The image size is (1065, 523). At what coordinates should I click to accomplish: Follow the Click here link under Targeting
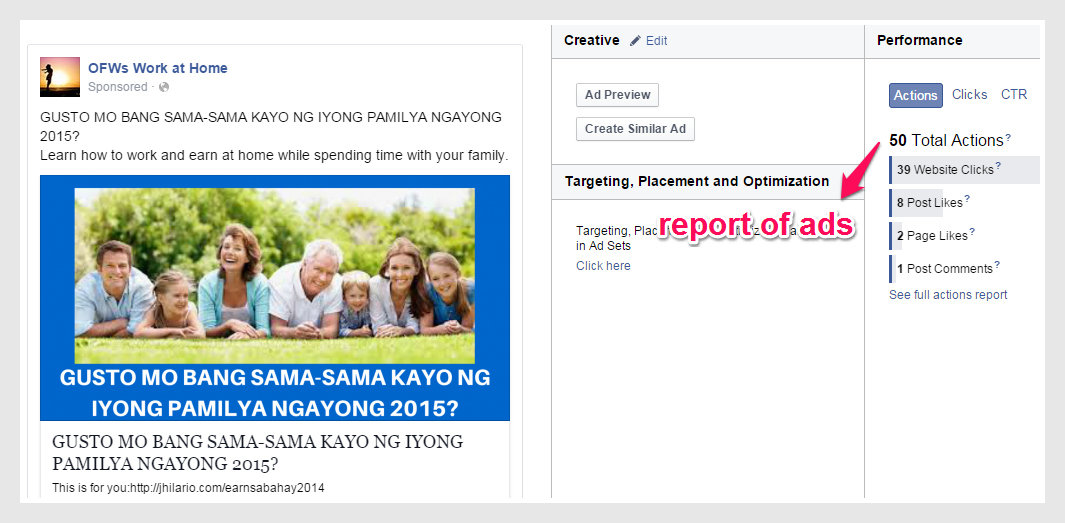[603, 266]
